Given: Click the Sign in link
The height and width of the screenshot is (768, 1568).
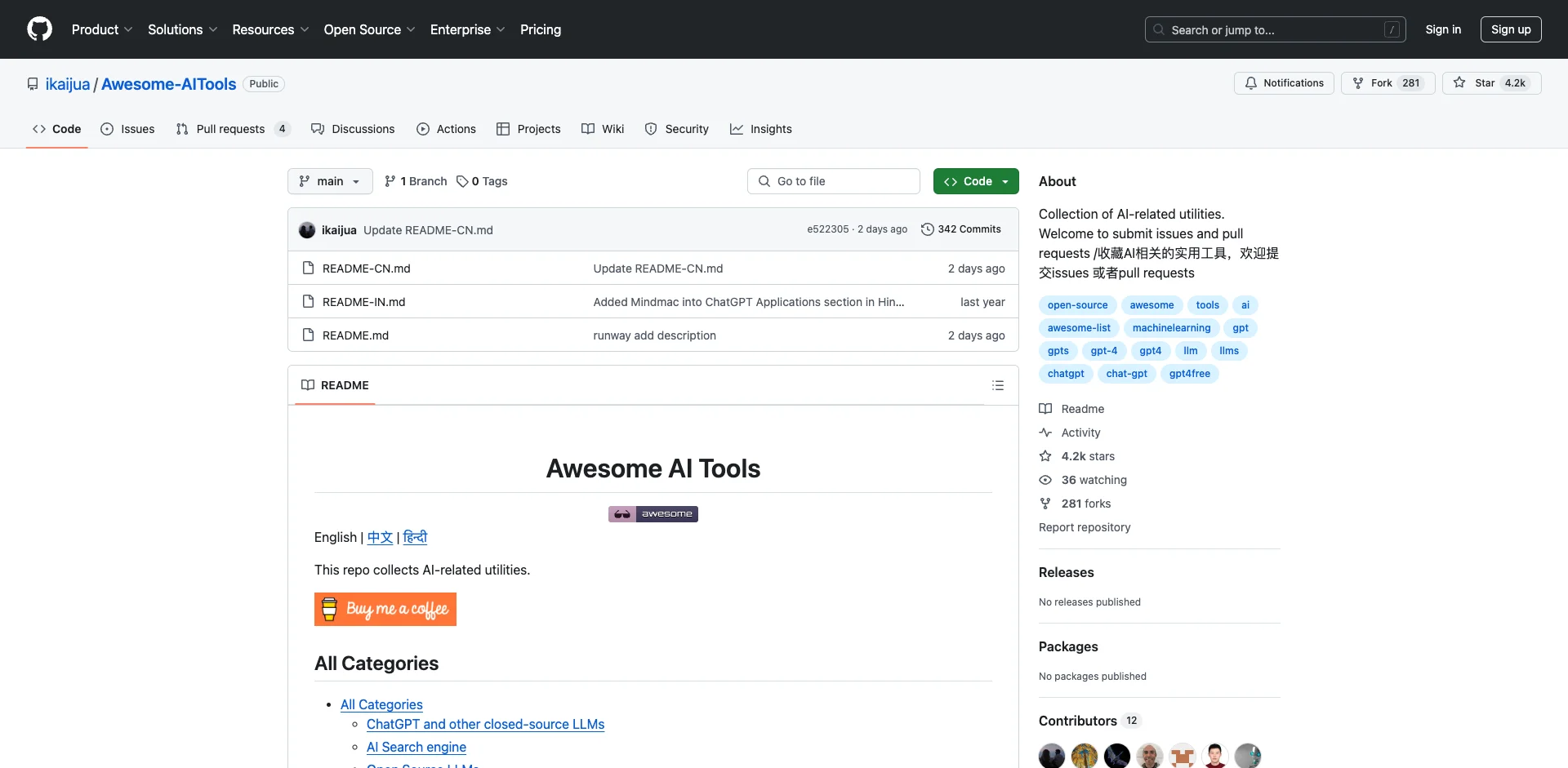Looking at the screenshot, I should 1443,29.
